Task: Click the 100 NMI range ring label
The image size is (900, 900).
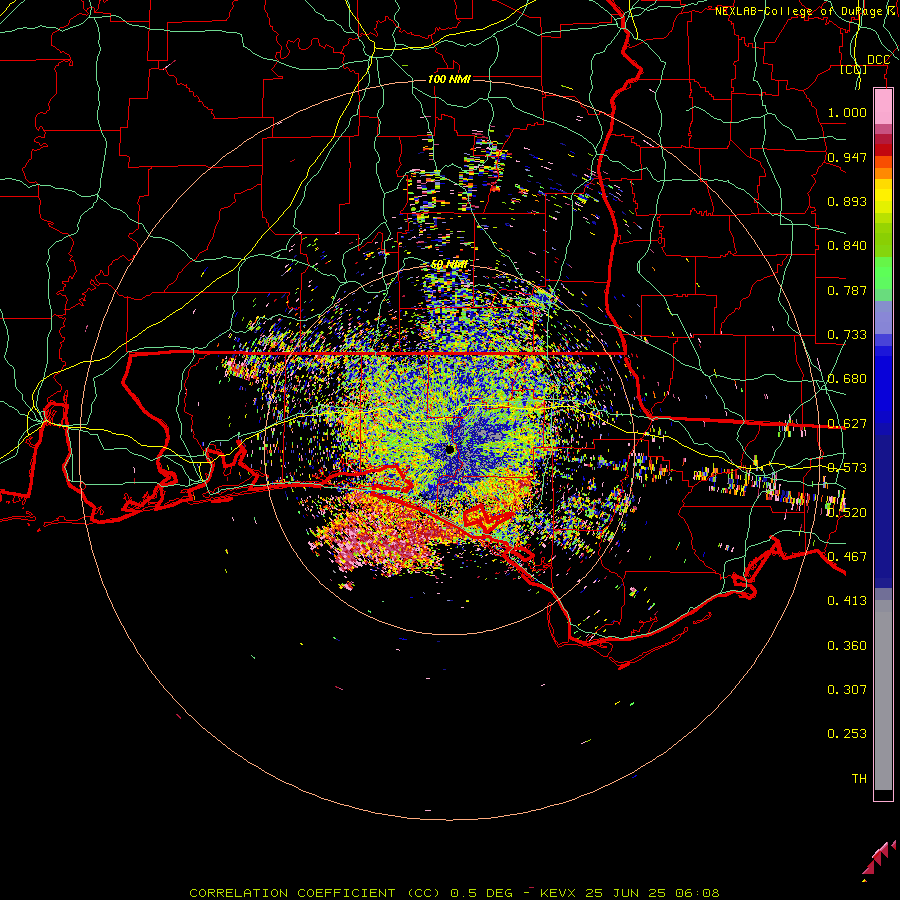Action: (x=449, y=79)
